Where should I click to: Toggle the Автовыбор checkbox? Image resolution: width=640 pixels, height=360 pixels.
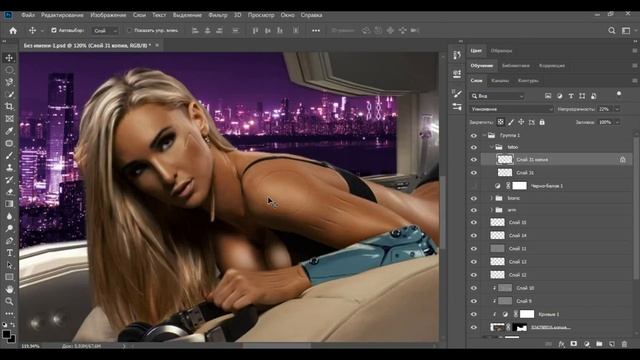(53, 30)
